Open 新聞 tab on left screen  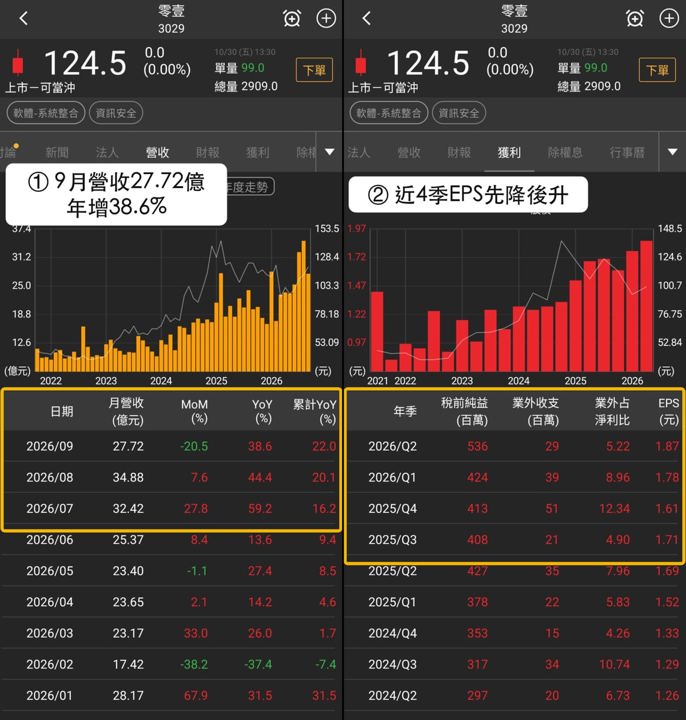pos(57,152)
